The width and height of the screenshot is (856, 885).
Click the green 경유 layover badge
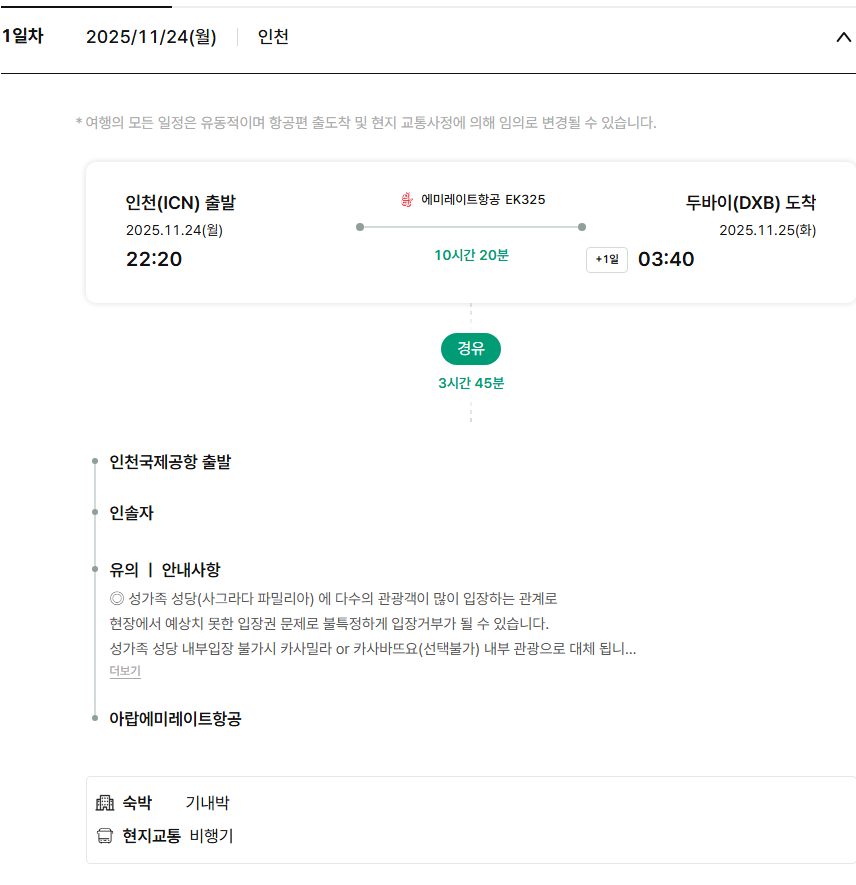point(470,349)
